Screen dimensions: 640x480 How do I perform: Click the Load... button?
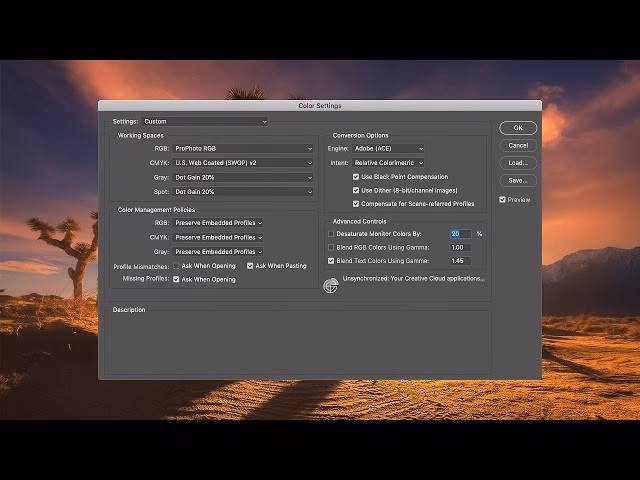(x=518, y=163)
